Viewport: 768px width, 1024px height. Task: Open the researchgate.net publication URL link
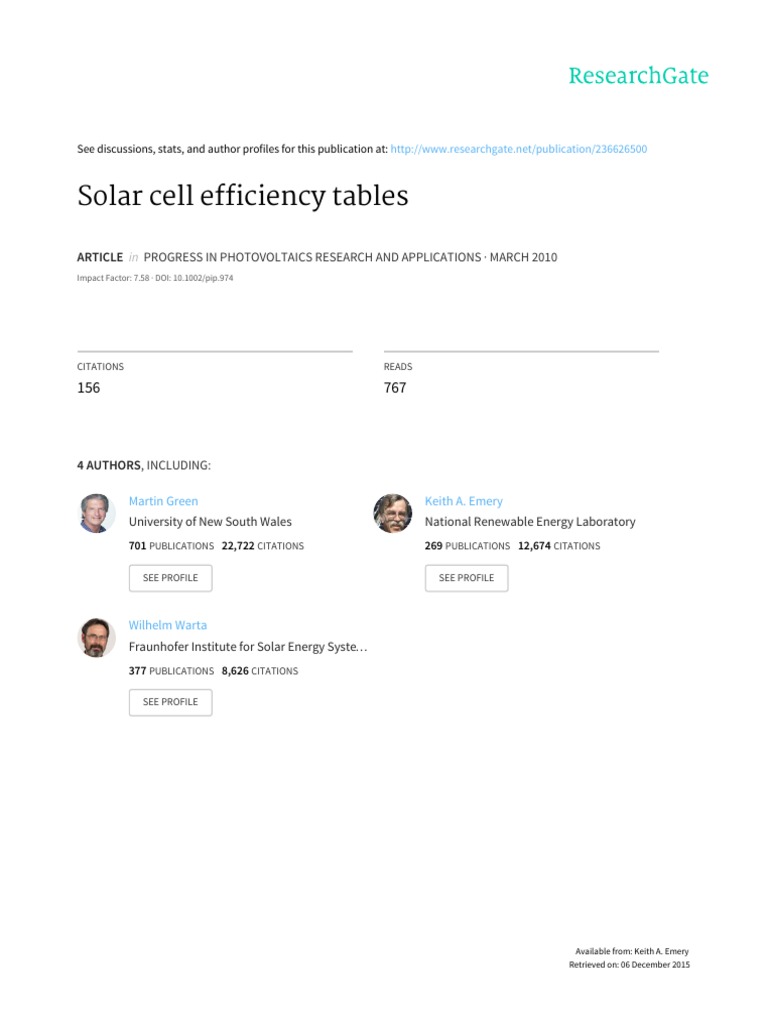tap(519, 149)
